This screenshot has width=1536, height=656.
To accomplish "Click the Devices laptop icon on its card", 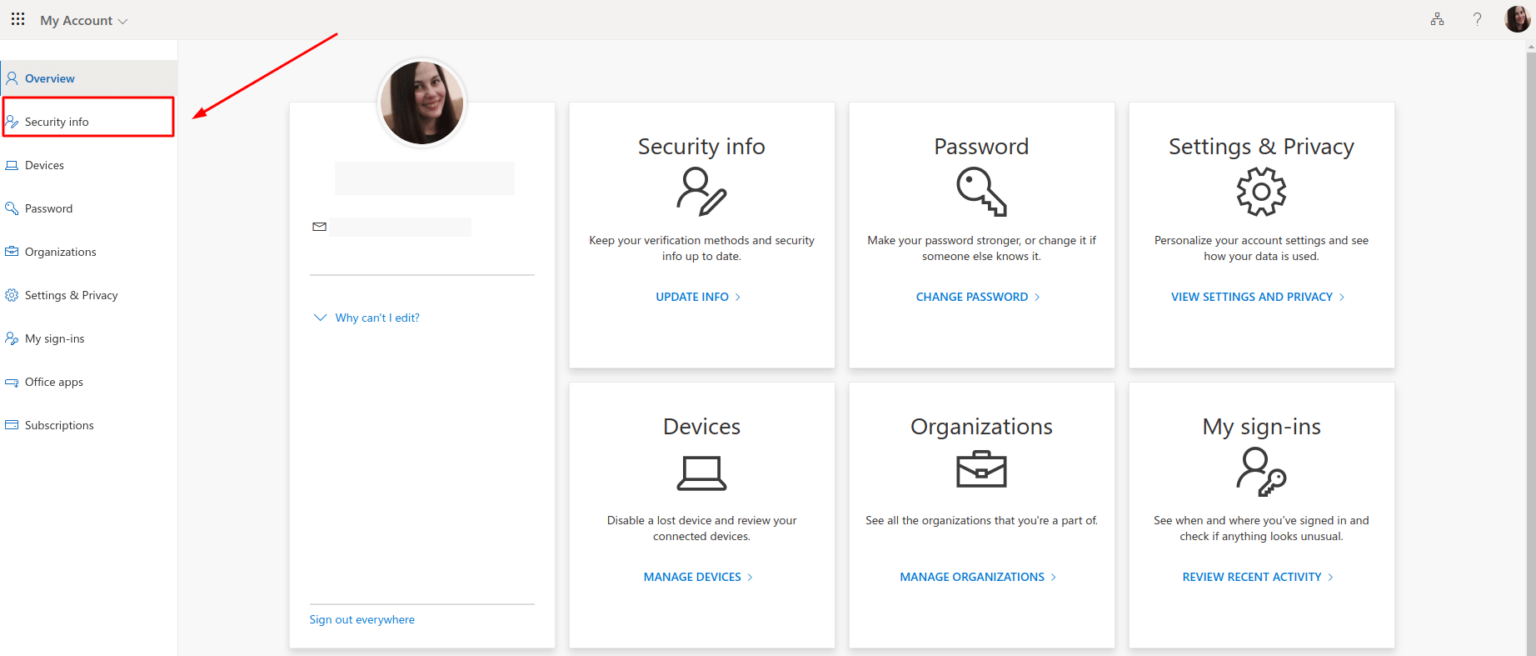I will [701, 473].
